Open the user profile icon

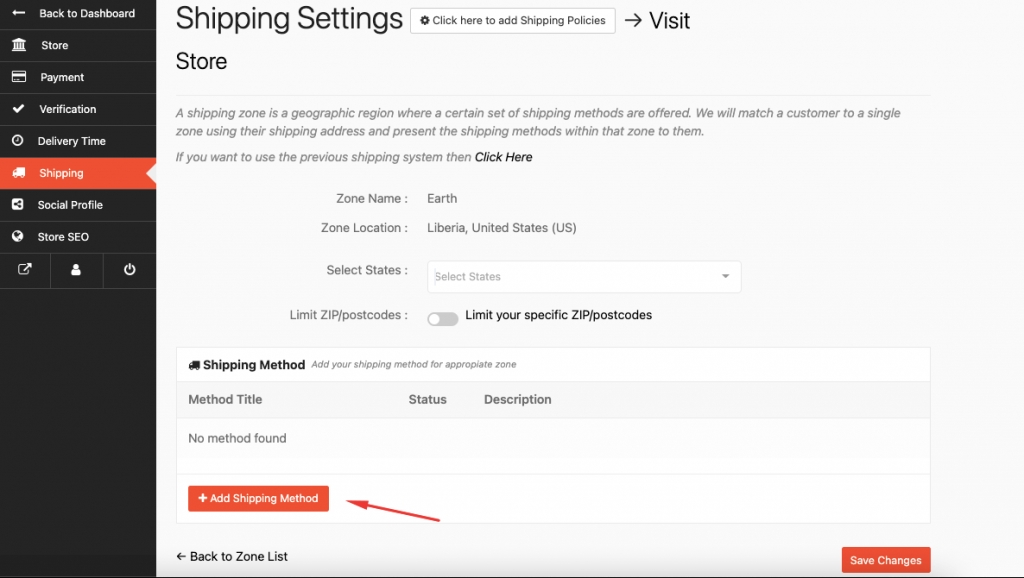point(77,270)
